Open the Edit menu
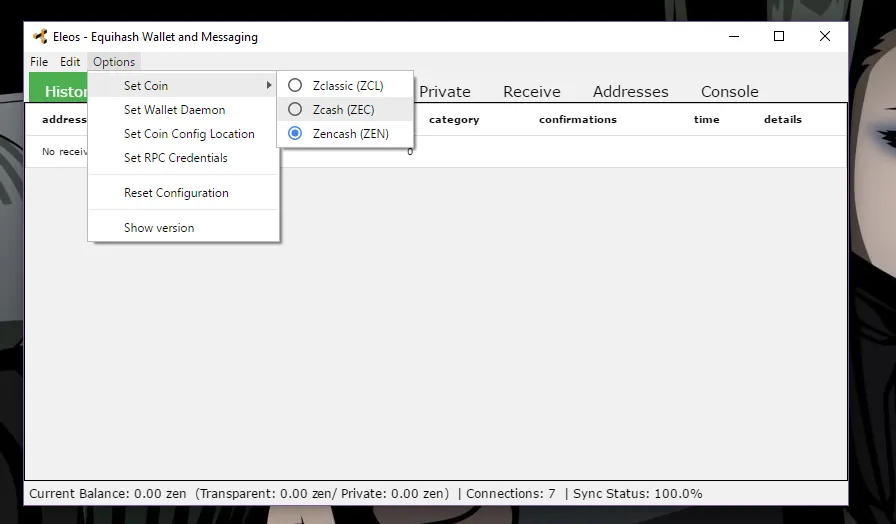The height and width of the screenshot is (524, 896). tap(70, 62)
